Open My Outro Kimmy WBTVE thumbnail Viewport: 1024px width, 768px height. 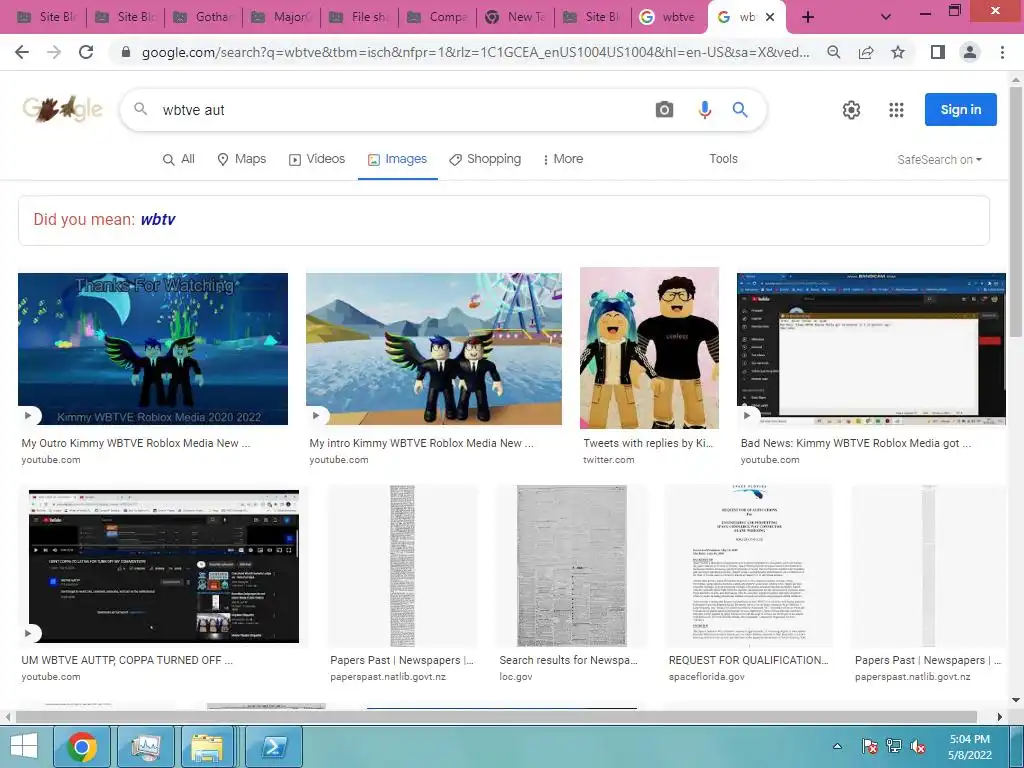click(x=153, y=349)
